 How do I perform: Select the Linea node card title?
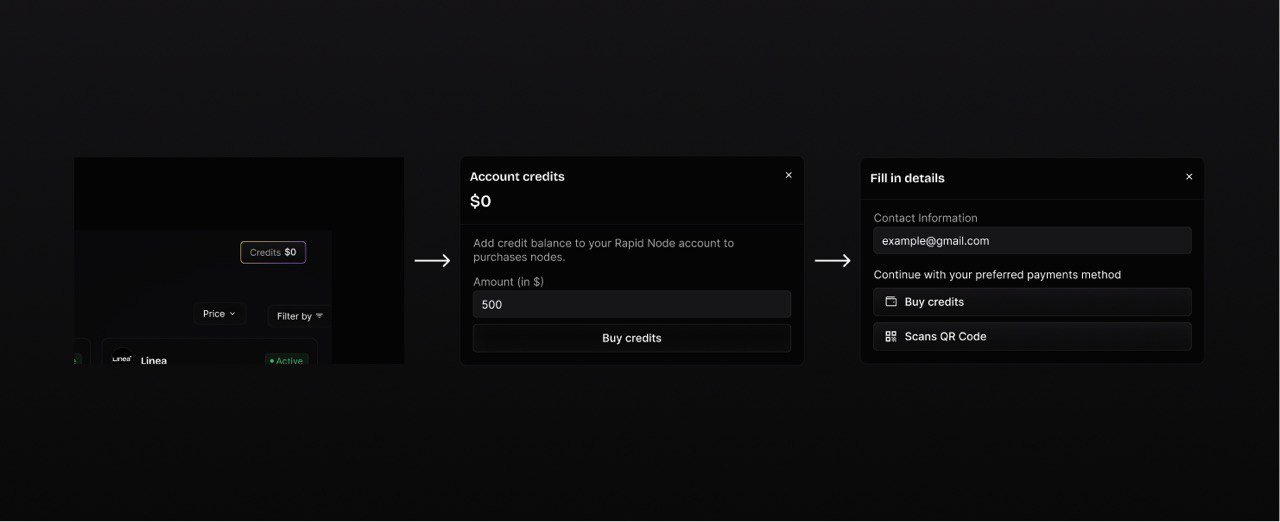point(154,360)
